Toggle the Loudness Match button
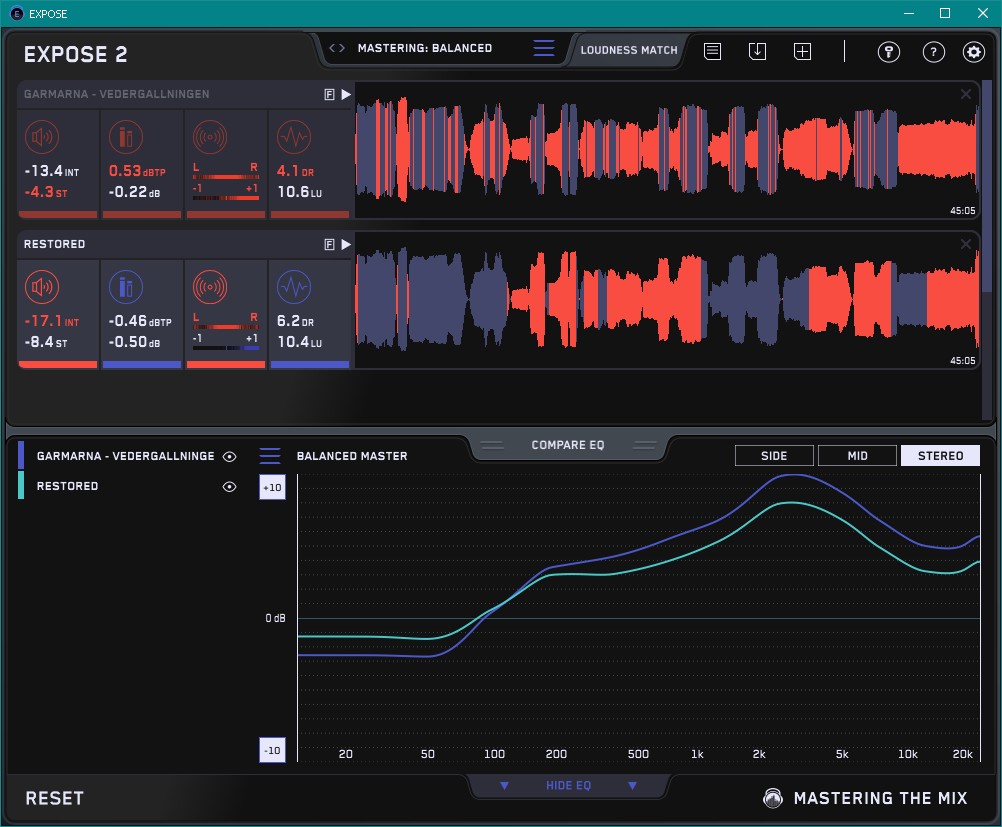 click(x=628, y=49)
